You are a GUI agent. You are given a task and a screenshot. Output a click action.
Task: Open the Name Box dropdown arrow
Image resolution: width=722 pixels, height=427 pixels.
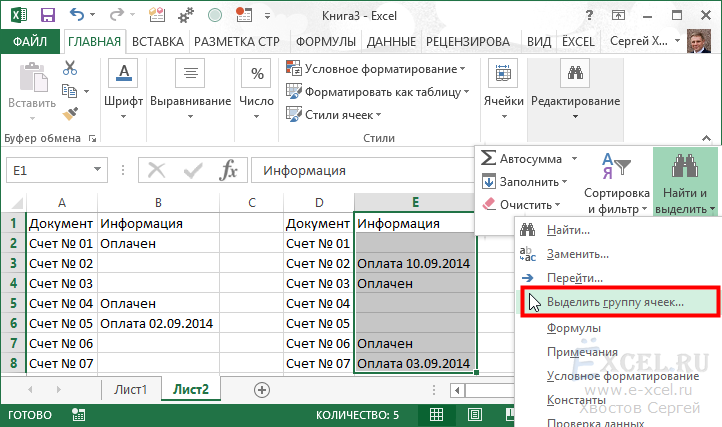(x=98, y=170)
